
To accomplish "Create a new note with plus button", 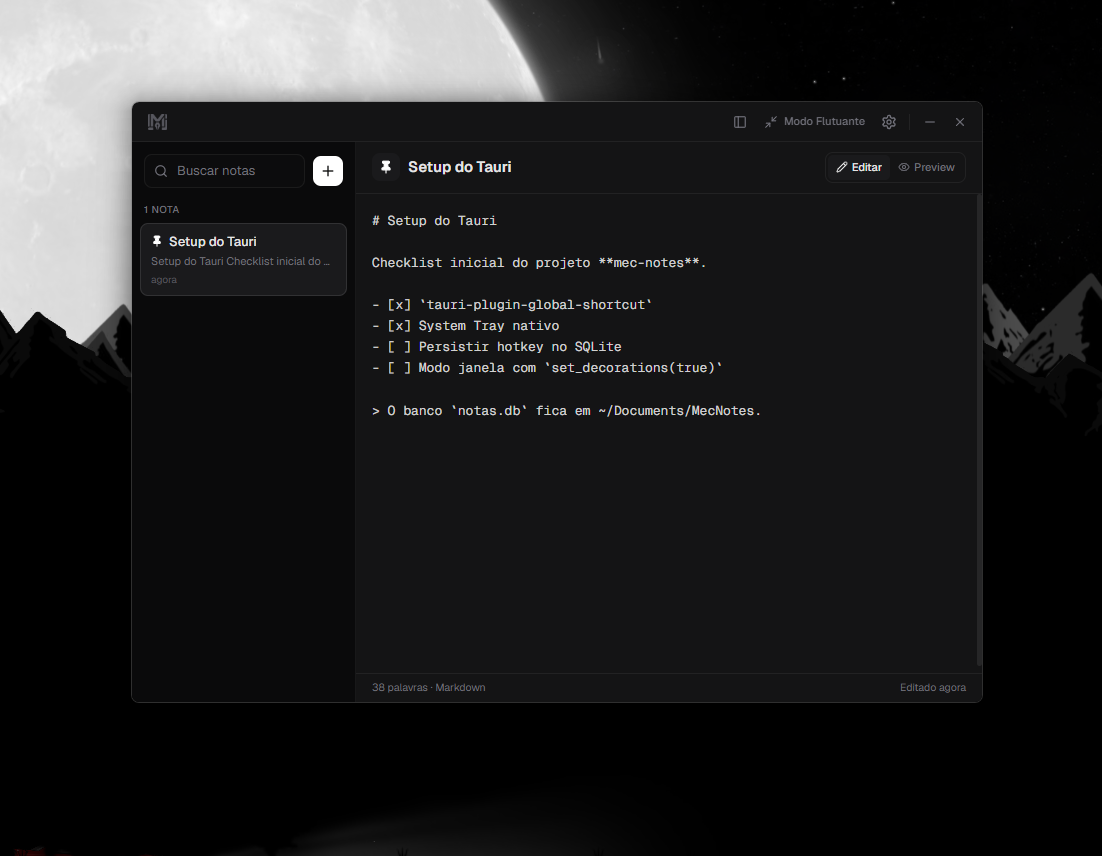I will (328, 171).
